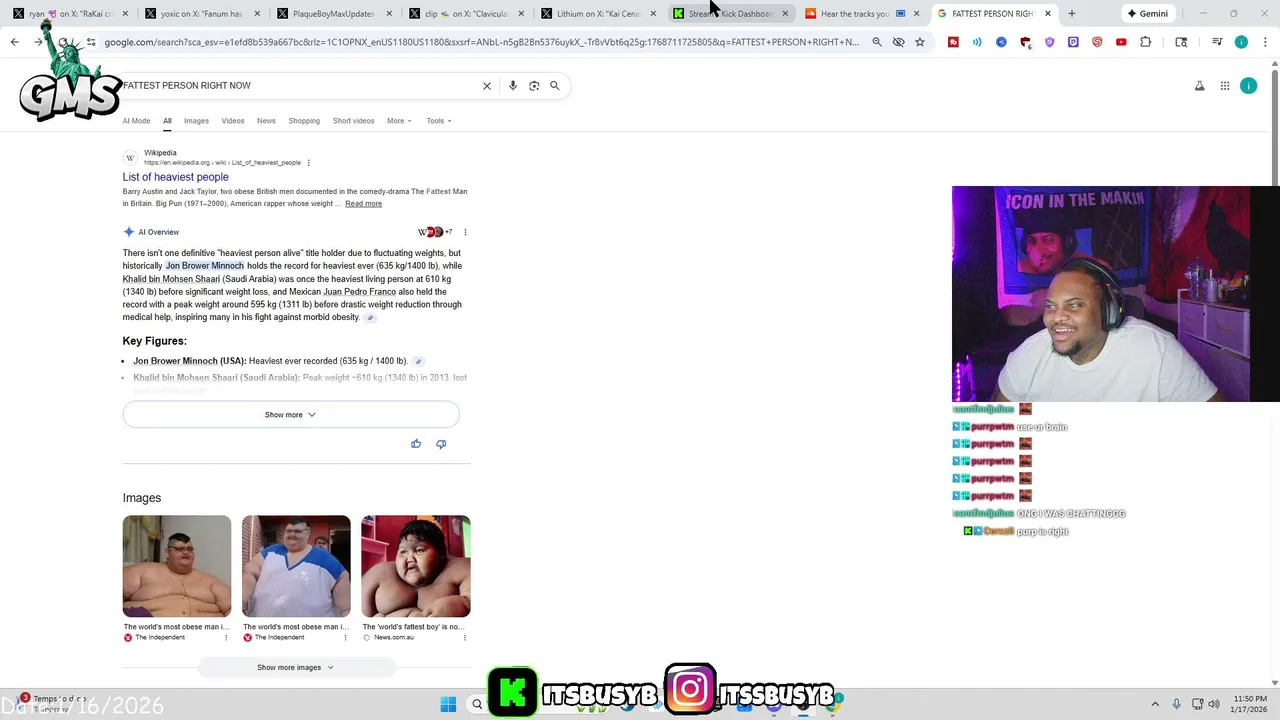Switch to Videos search tab
The width and height of the screenshot is (1280, 720).
[233, 121]
